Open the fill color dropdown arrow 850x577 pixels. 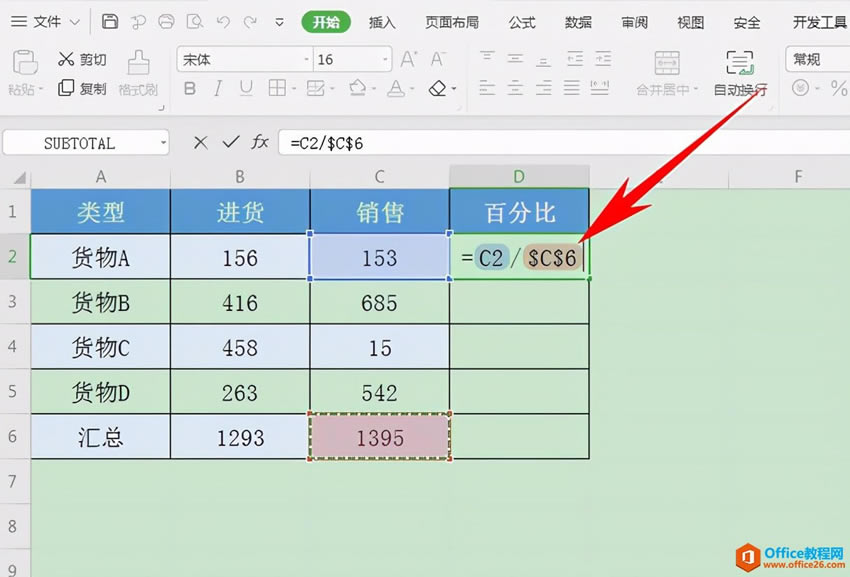coord(374,88)
